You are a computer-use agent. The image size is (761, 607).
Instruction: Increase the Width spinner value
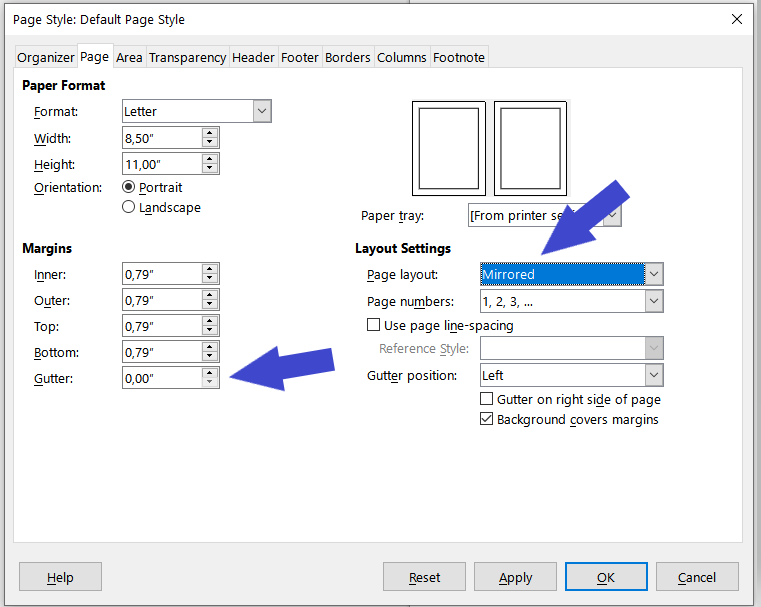click(209, 133)
